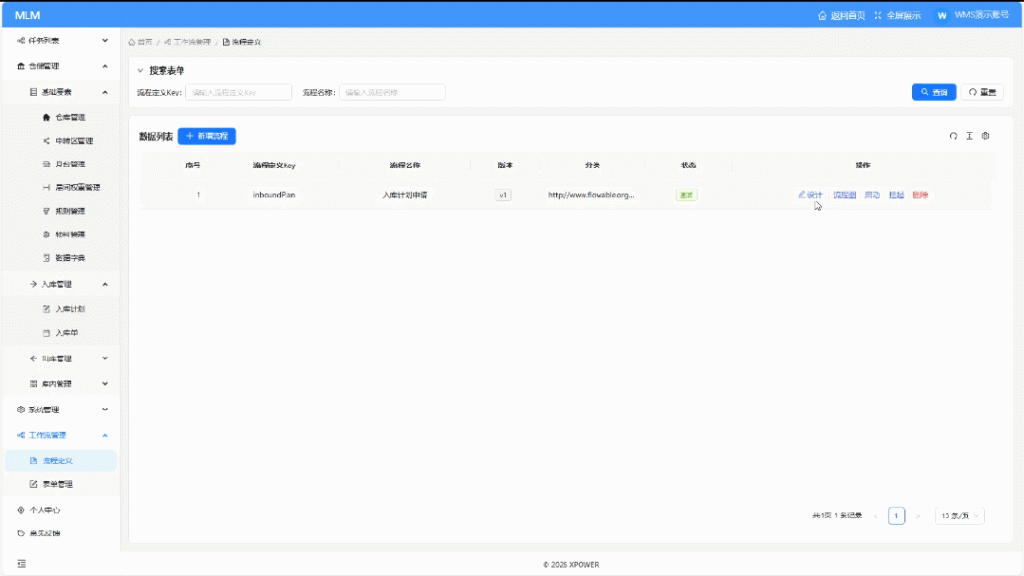
Task: Click the red 删除 link in the row
Action: point(920,195)
